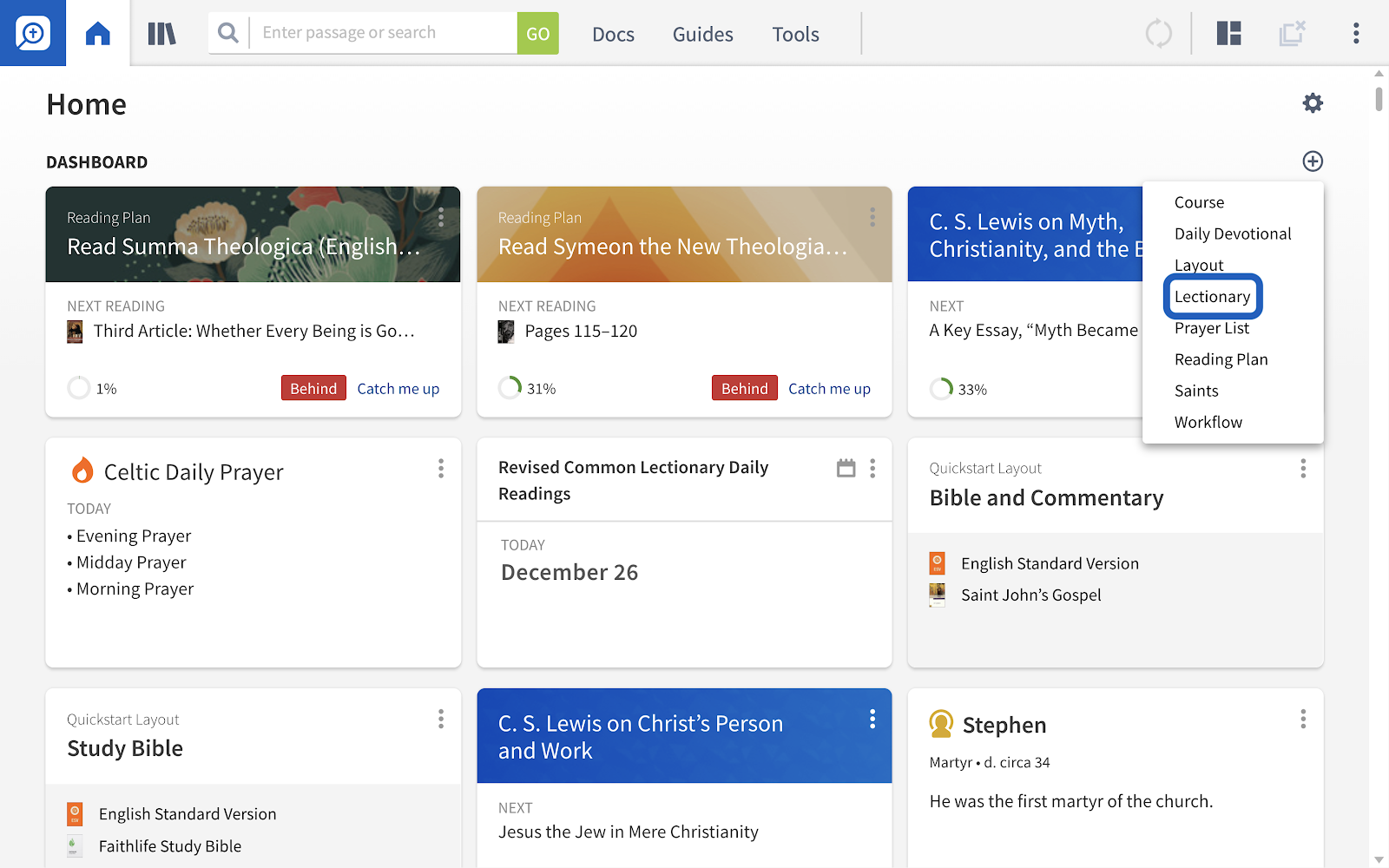The image size is (1389, 868).
Task: Open options menu for Bible and Commentary card
Action: 1303,469
